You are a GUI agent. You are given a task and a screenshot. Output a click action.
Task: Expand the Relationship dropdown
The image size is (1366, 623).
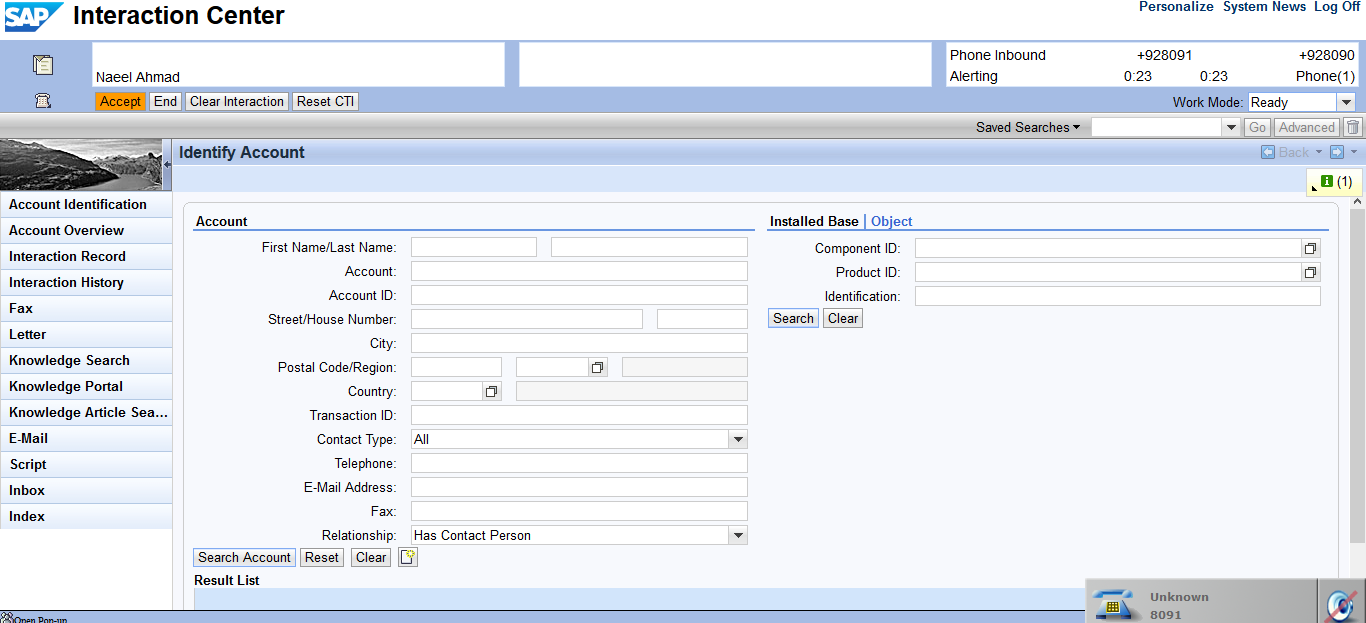(737, 535)
